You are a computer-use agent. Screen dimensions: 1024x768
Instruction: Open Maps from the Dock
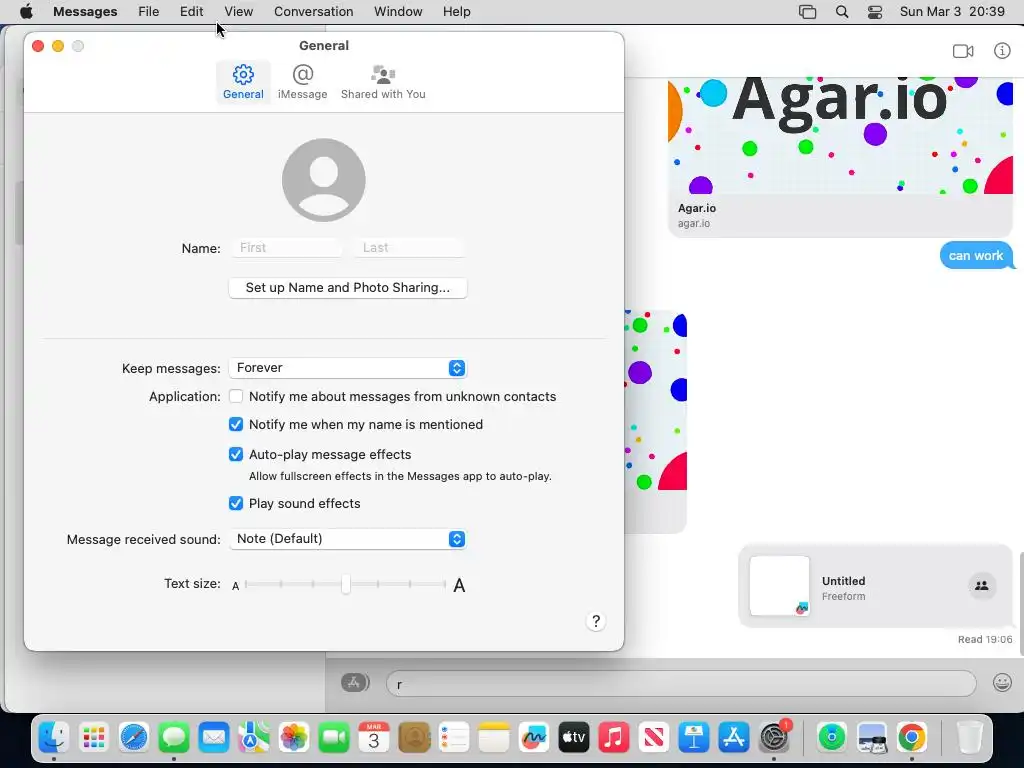click(x=253, y=738)
